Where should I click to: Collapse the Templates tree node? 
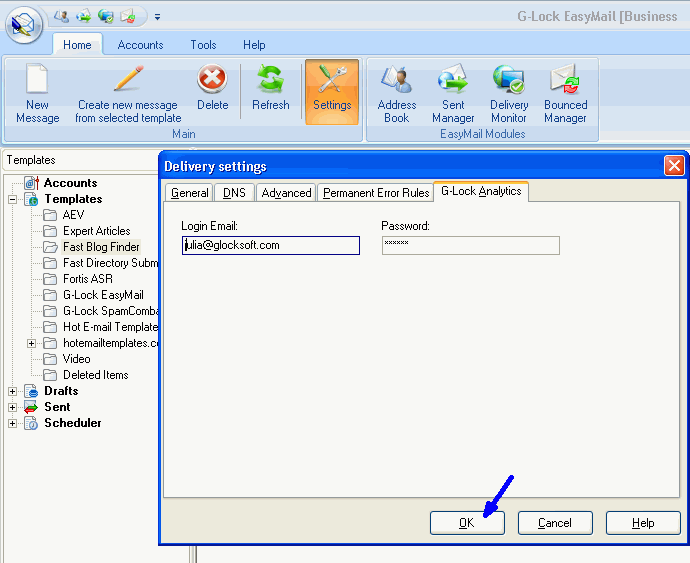12,199
